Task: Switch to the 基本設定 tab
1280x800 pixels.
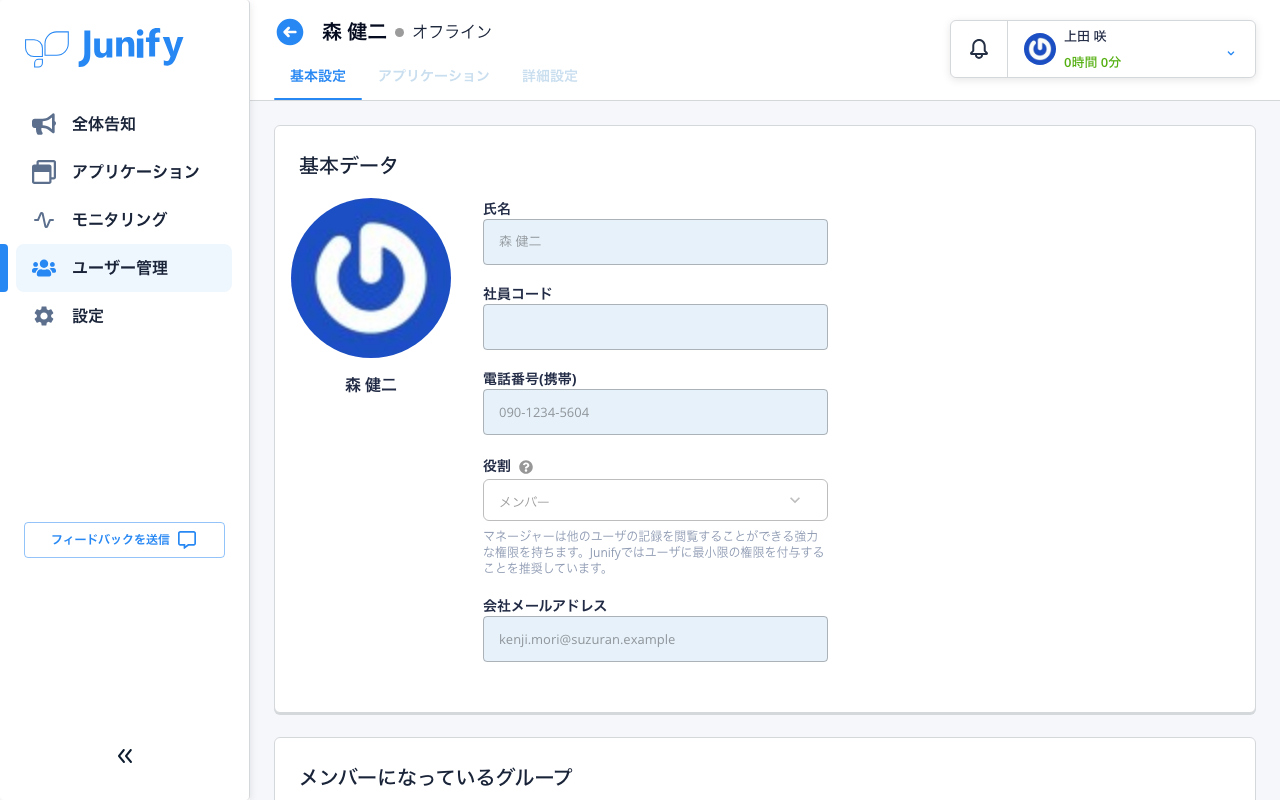Action: (318, 76)
